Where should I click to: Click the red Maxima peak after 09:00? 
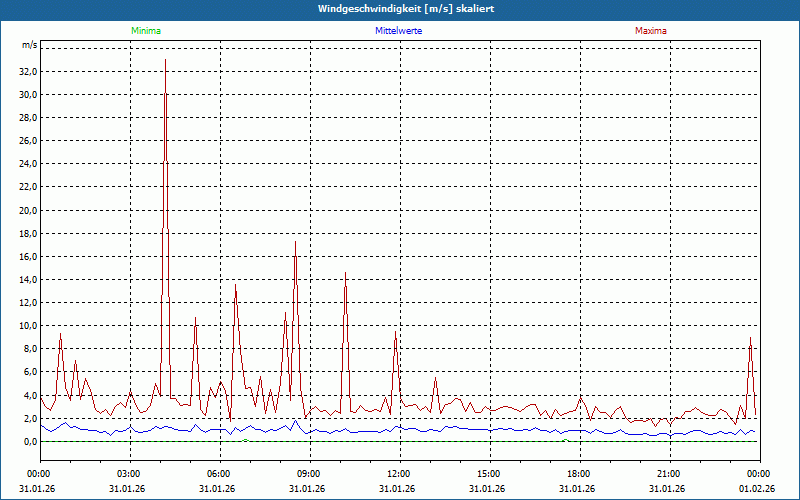click(x=345, y=273)
